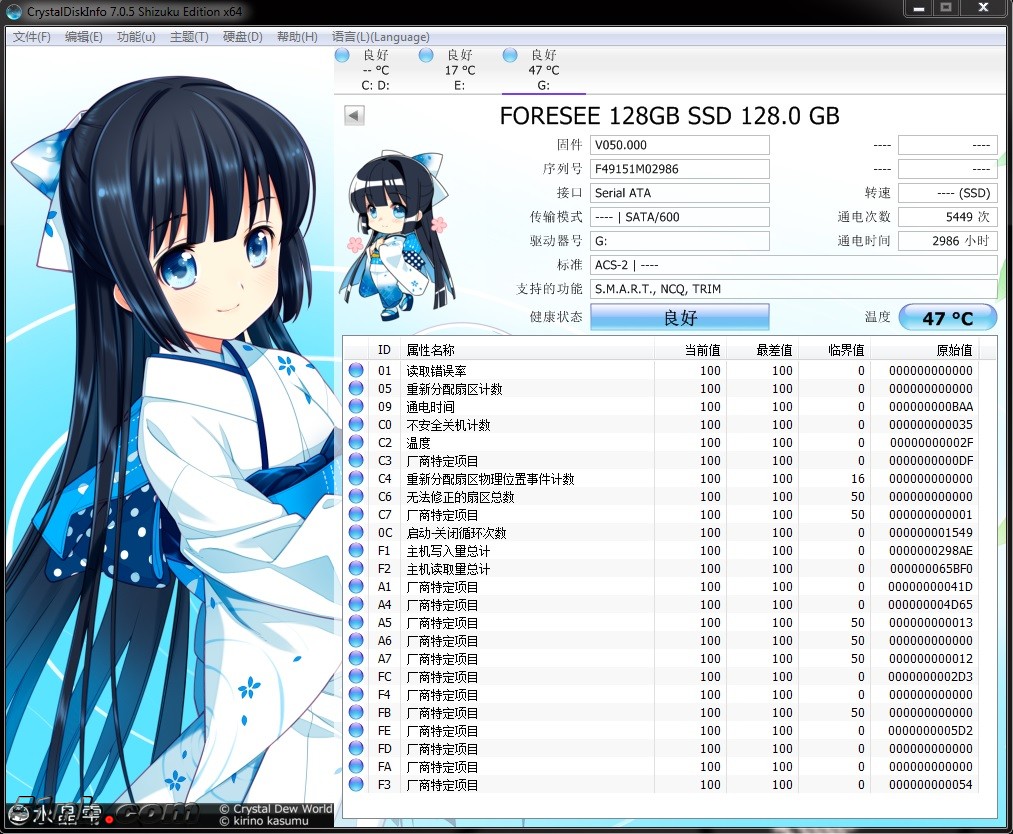Click the 通电时间 field showing 2986 小时
The width and height of the screenshot is (1013, 834).
(x=948, y=241)
